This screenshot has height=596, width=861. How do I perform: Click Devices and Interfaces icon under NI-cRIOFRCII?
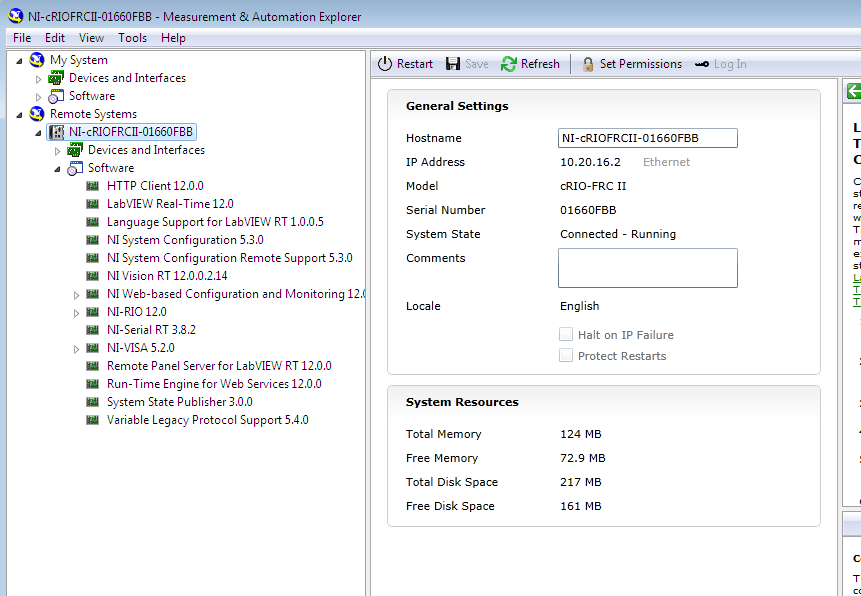pyautogui.click(x=75, y=150)
